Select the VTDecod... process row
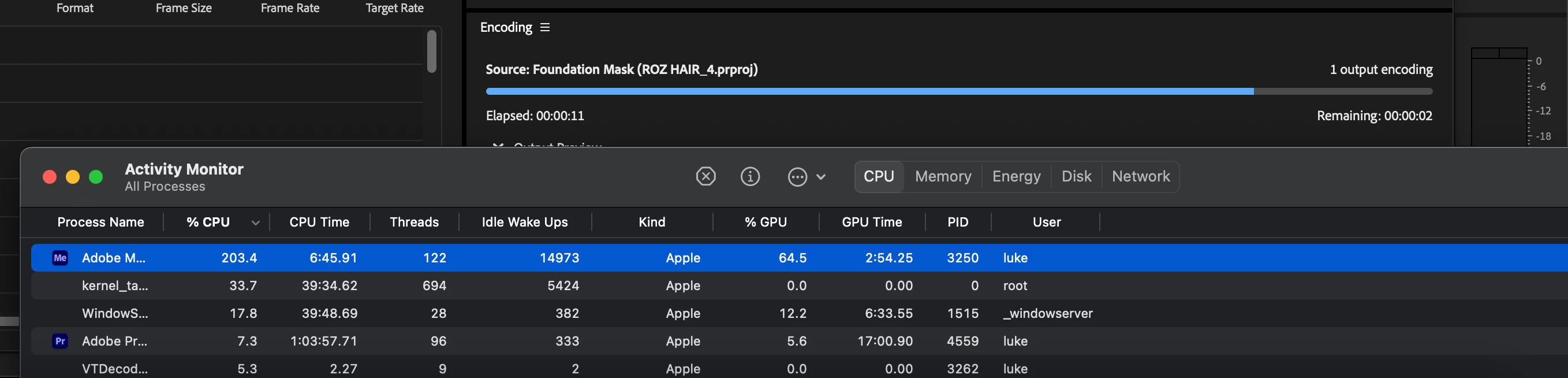The width and height of the screenshot is (1568, 378). tap(799, 369)
